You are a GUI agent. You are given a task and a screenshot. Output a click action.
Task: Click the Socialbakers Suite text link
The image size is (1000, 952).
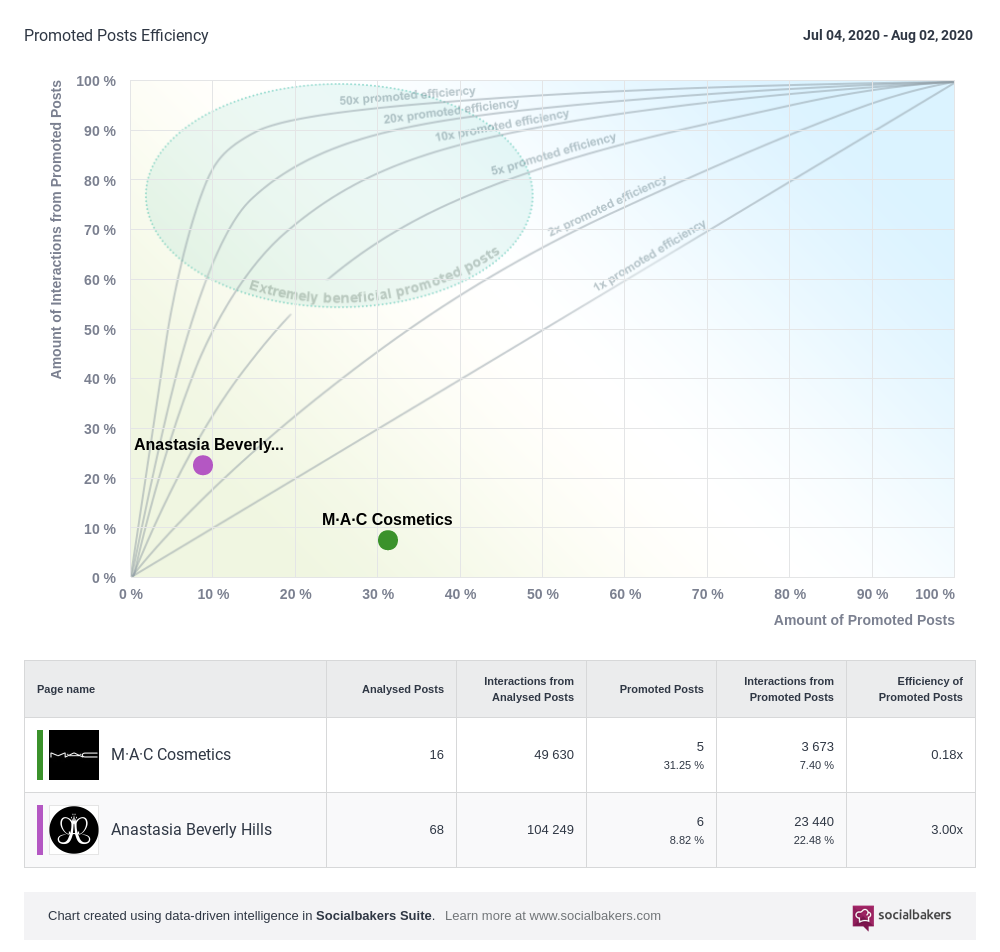(x=374, y=916)
